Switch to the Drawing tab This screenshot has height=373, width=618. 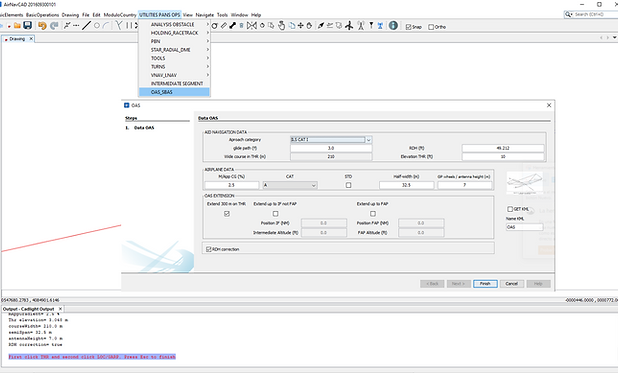[x=17, y=39]
